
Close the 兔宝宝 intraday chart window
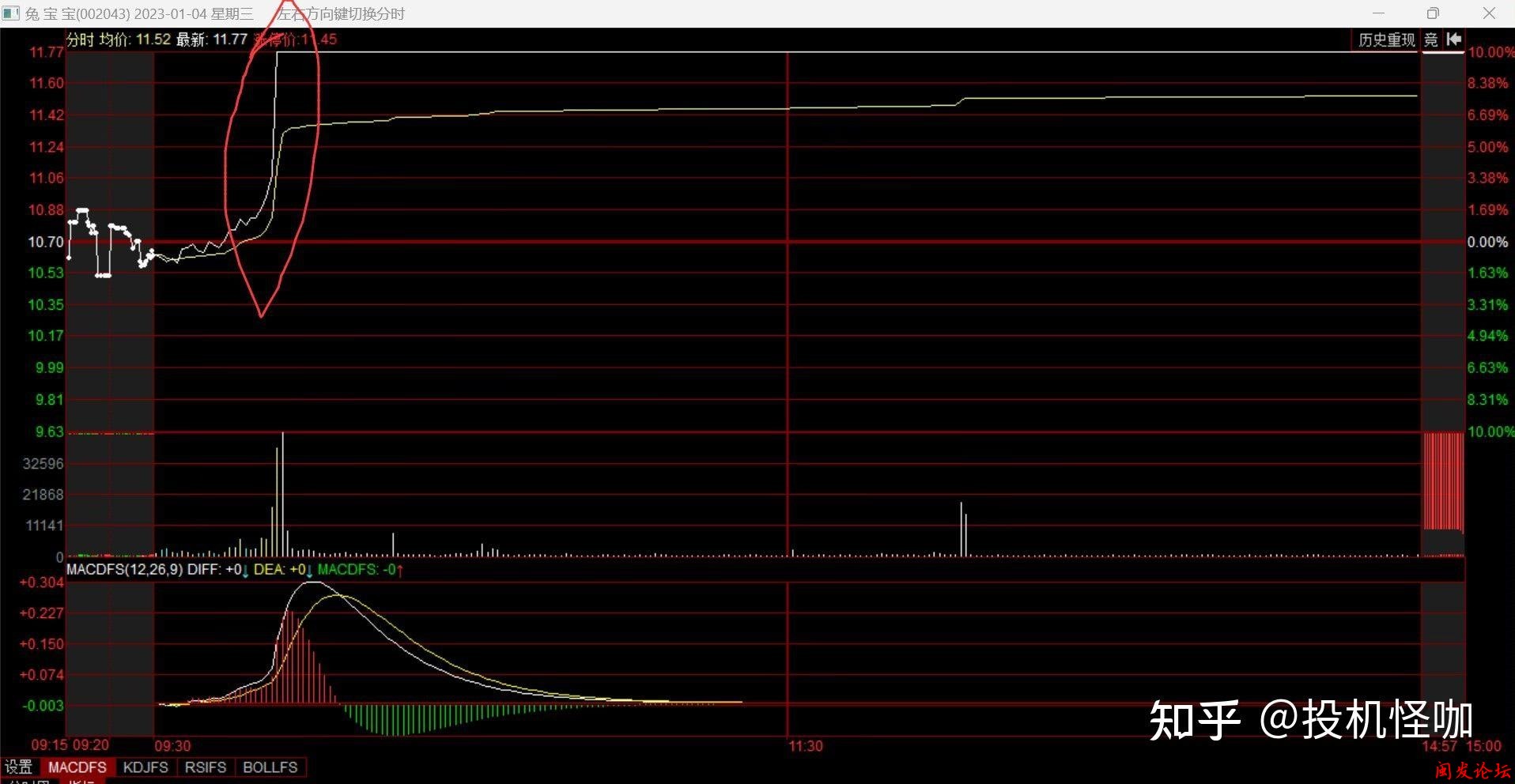1489,13
